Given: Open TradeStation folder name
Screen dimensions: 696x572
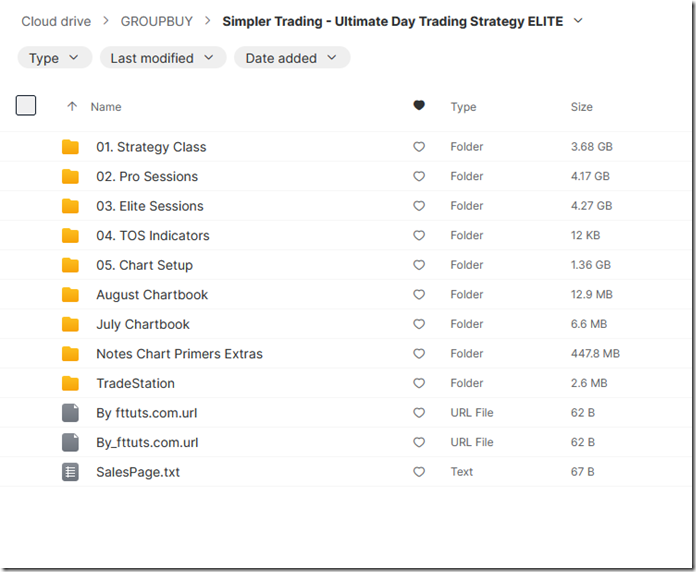Looking at the screenshot, I should tap(136, 383).
